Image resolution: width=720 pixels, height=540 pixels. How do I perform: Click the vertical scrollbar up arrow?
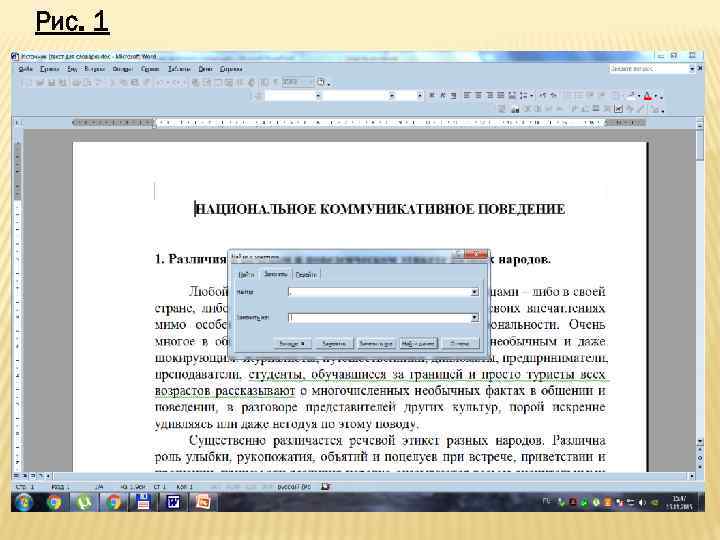point(699,124)
